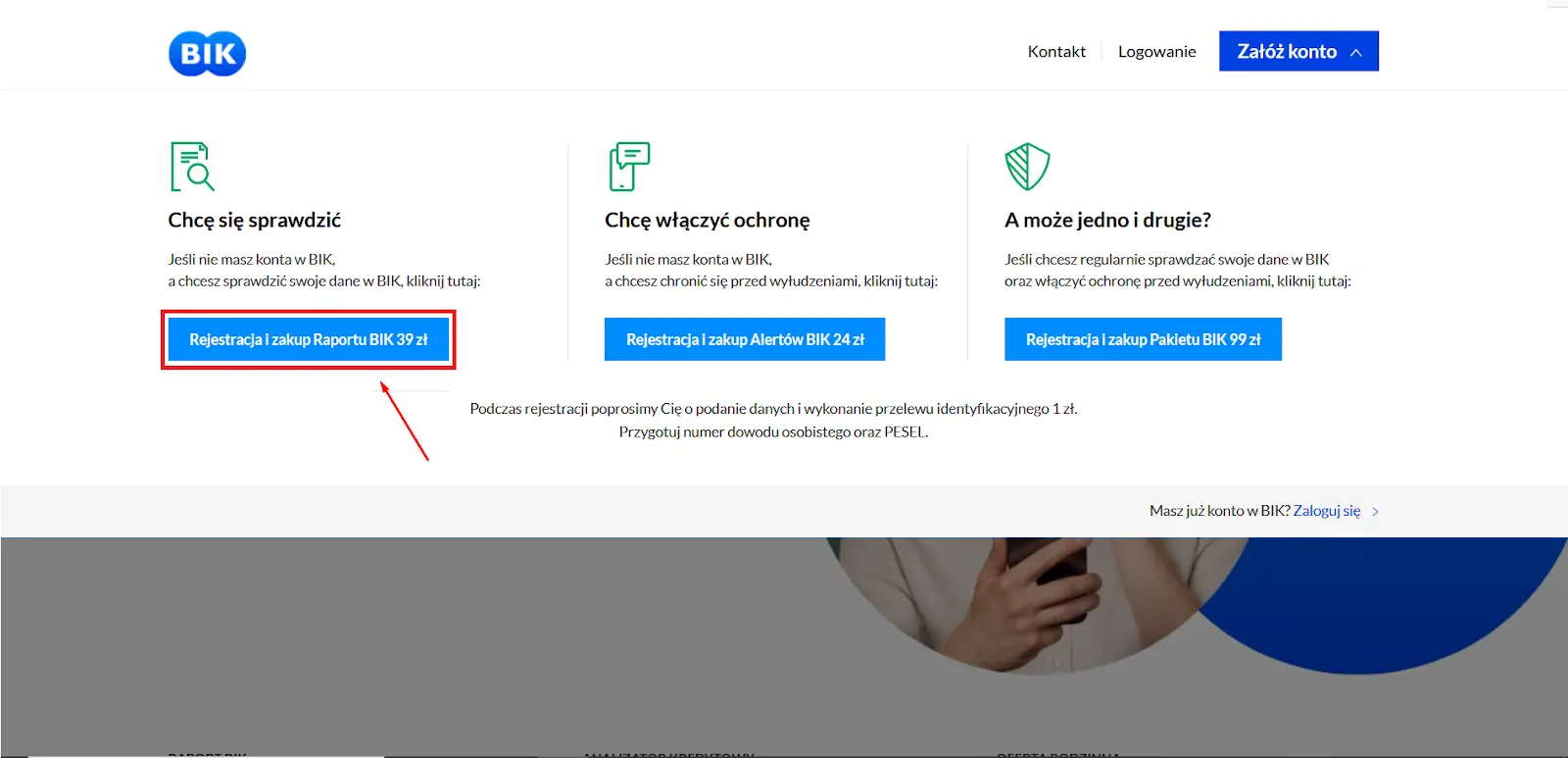Click the BIK logo
Viewport: 1568px width, 758px height.
pyautogui.click(x=207, y=53)
